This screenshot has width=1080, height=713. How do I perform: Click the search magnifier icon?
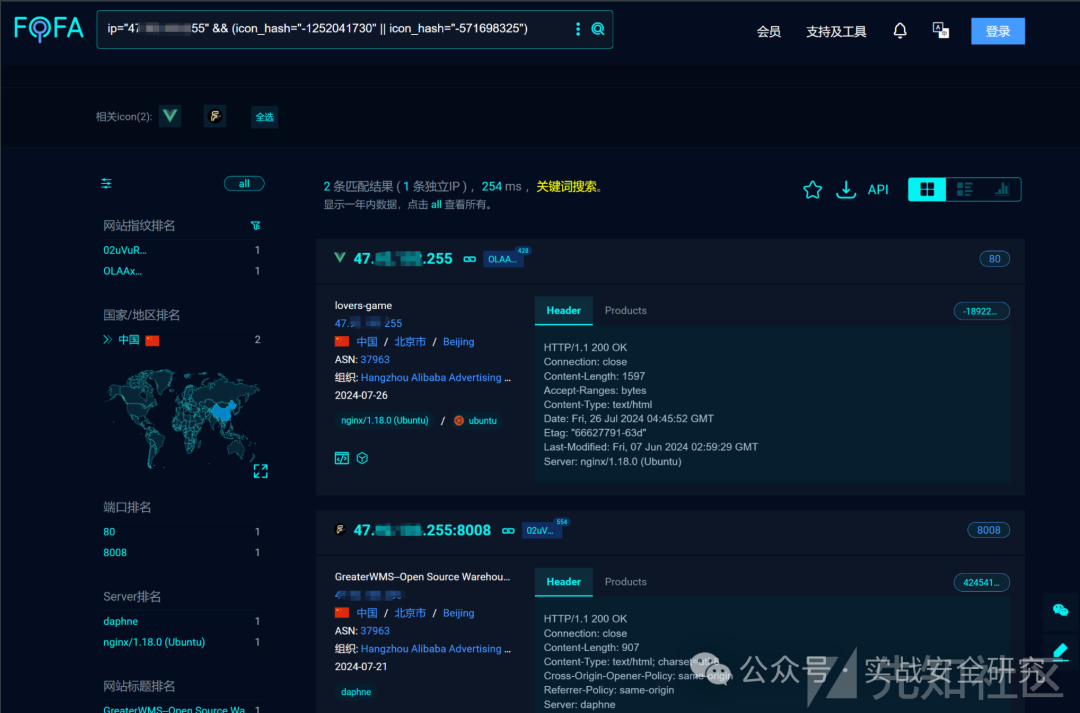598,29
